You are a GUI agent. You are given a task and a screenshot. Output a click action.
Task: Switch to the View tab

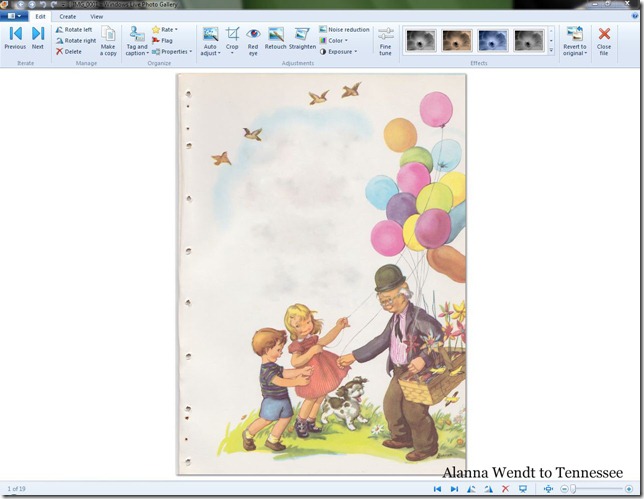click(97, 16)
